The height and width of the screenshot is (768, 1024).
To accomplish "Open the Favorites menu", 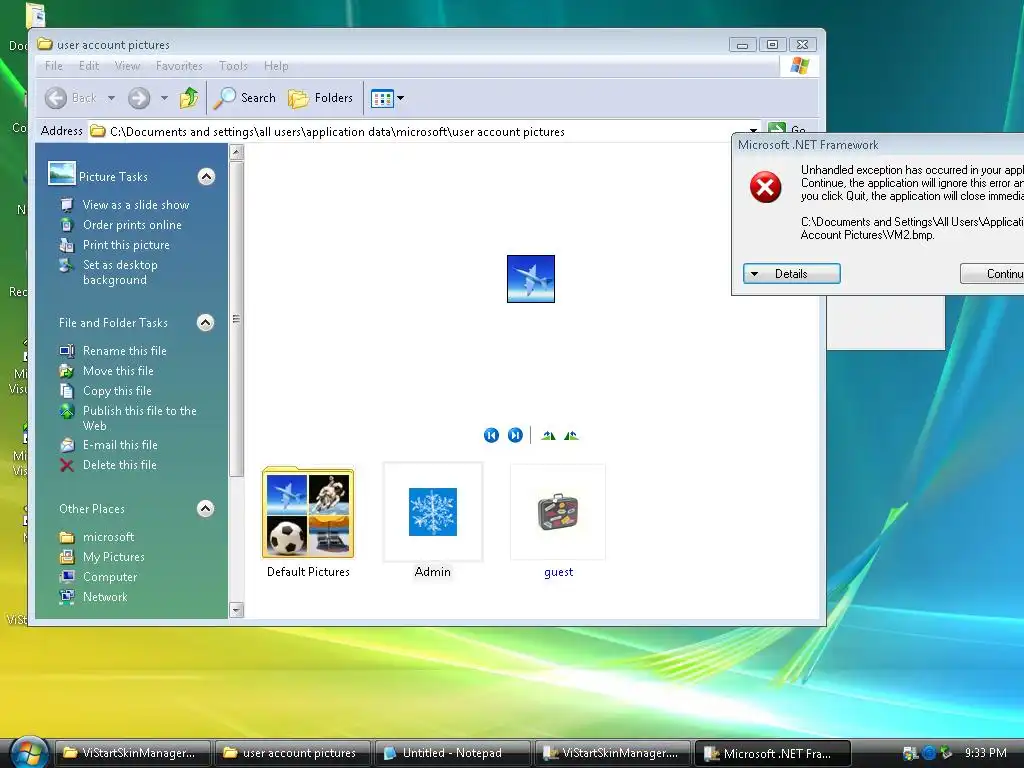I will (x=179, y=66).
